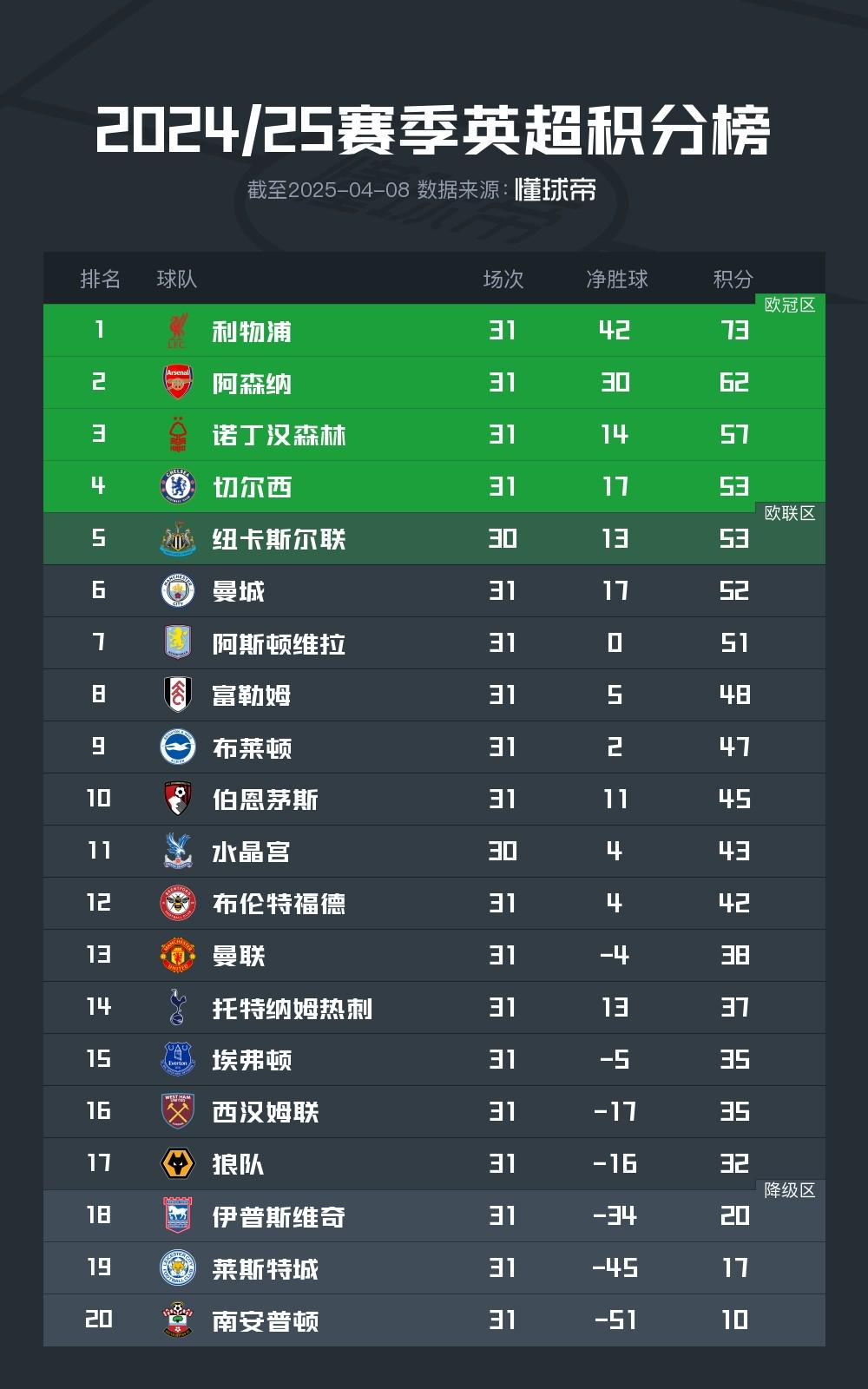Screen dimensions: 868x1389
Task: Click Liverpool's 73 points value
Action: (x=734, y=330)
